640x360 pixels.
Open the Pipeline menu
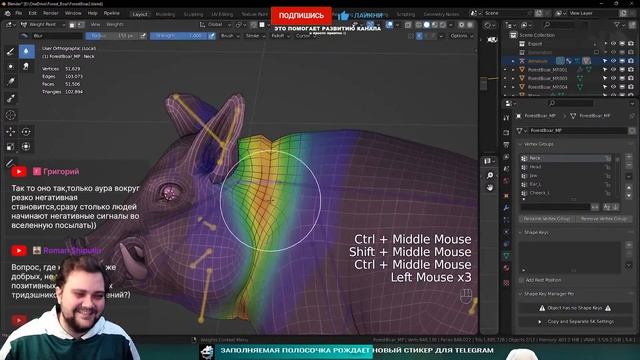pos(111,13)
